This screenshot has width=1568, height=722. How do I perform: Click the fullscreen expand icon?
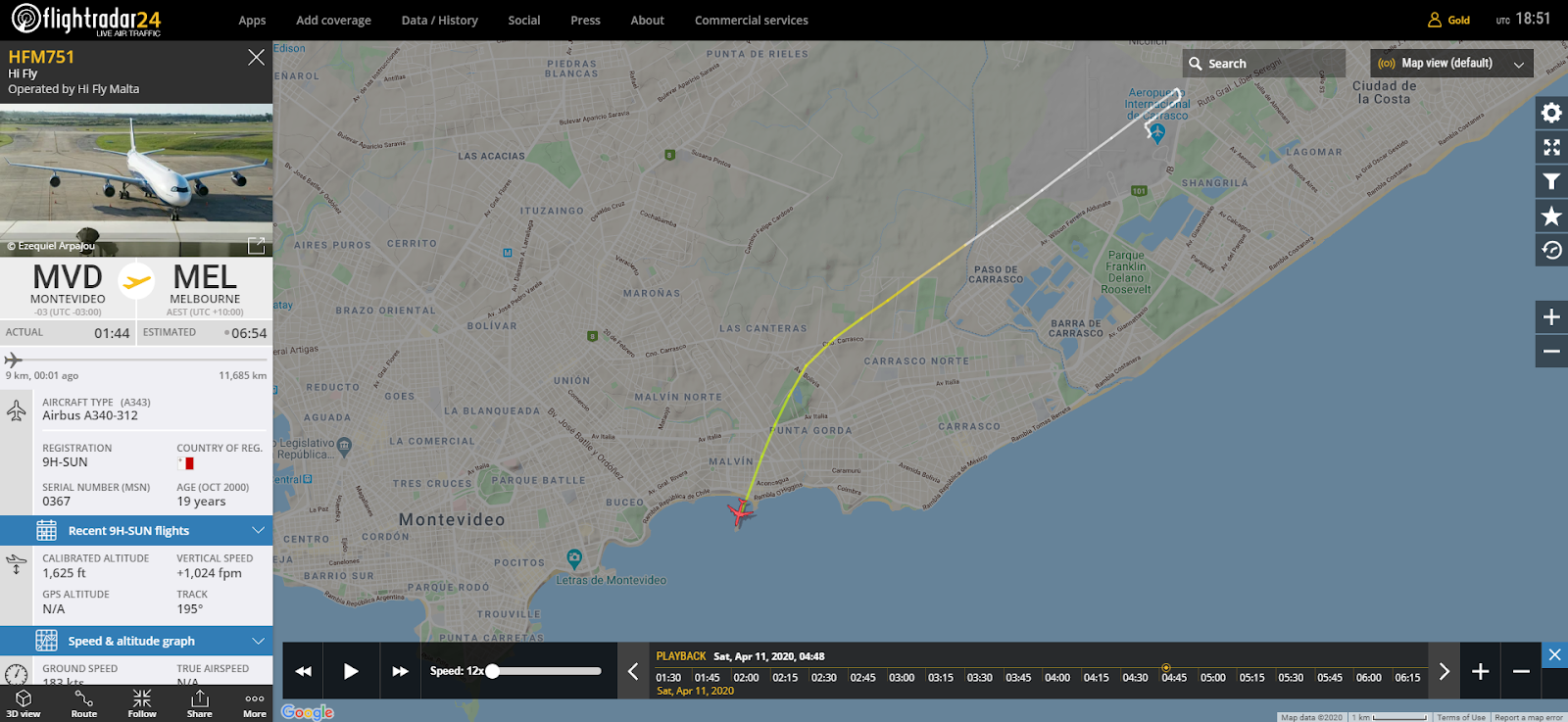pos(1550,147)
